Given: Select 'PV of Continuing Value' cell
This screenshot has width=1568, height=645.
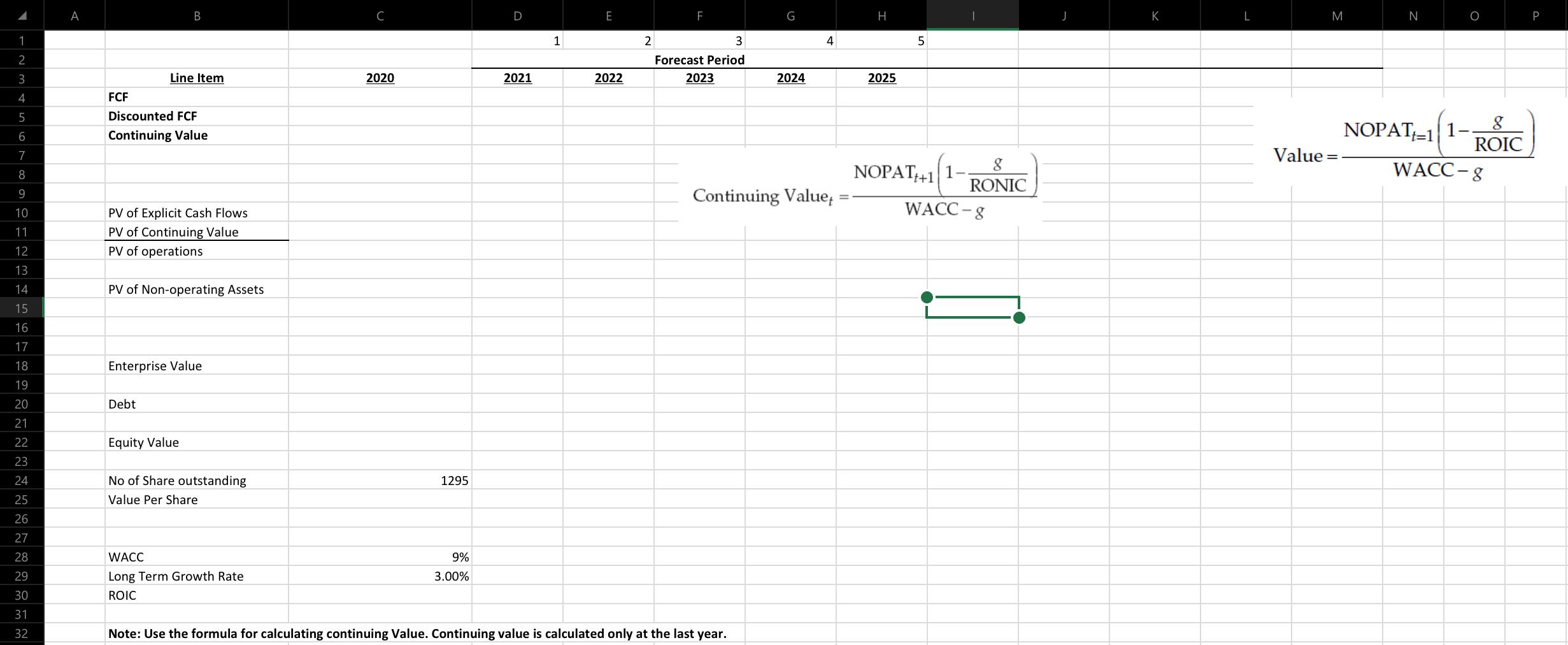Looking at the screenshot, I should 197,231.
